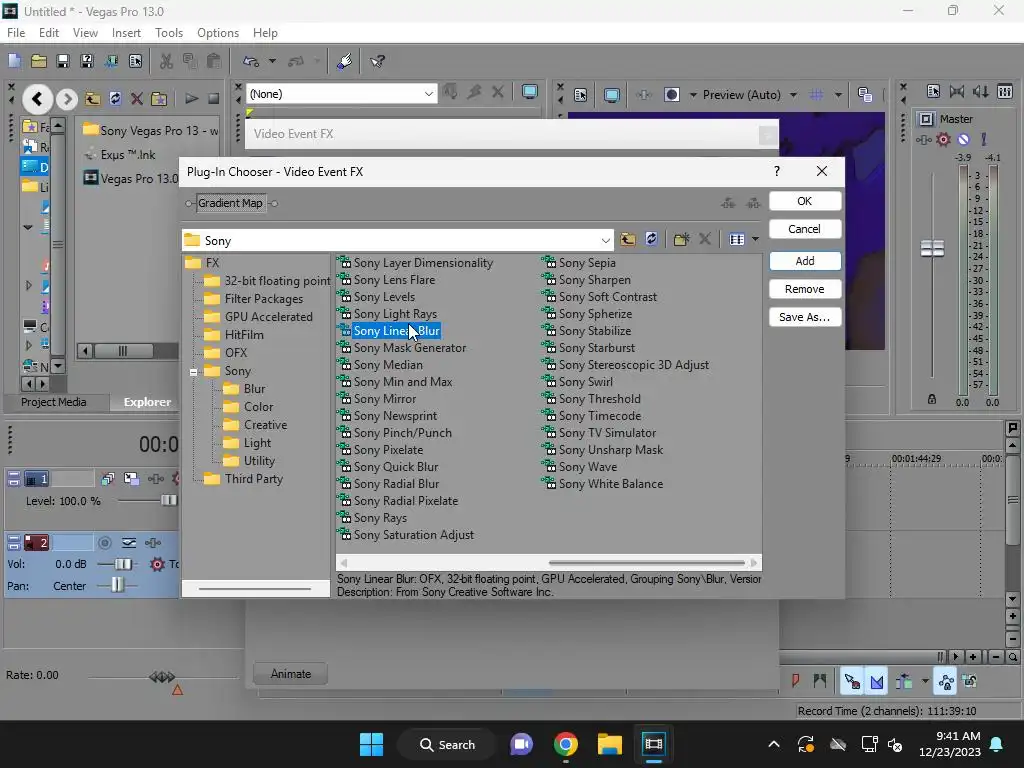The width and height of the screenshot is (1024, 768).
Task: Click the Save project floppy icon
Action: pyautogui.click(x=63, y=61)
